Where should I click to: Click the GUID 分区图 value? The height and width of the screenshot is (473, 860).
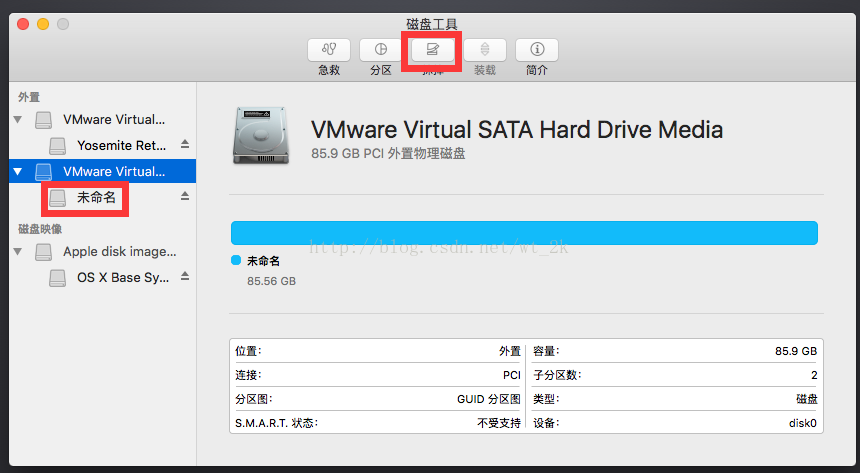click(489, 399)
